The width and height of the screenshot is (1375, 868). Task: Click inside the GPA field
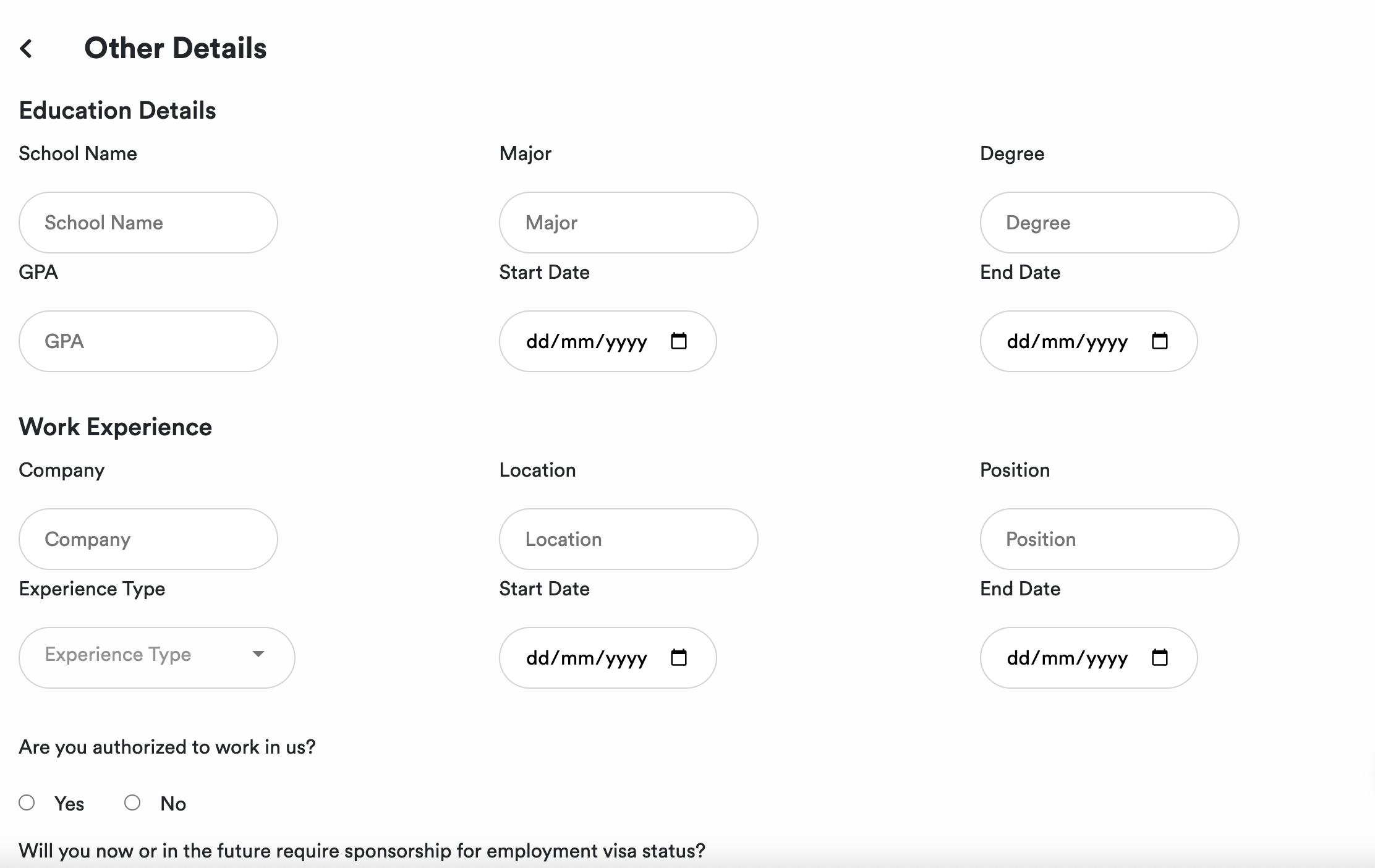(148, 341)
